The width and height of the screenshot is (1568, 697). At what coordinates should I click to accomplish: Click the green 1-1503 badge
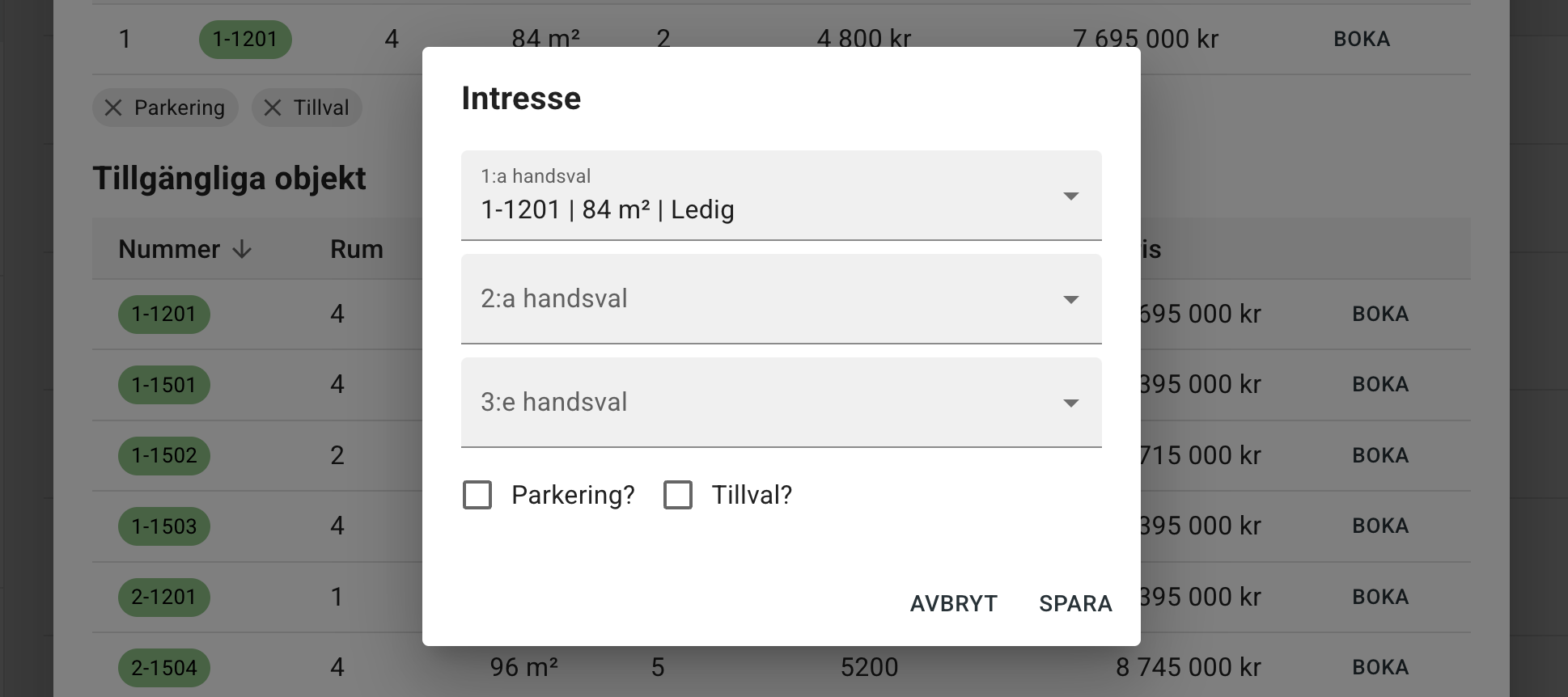163,526
